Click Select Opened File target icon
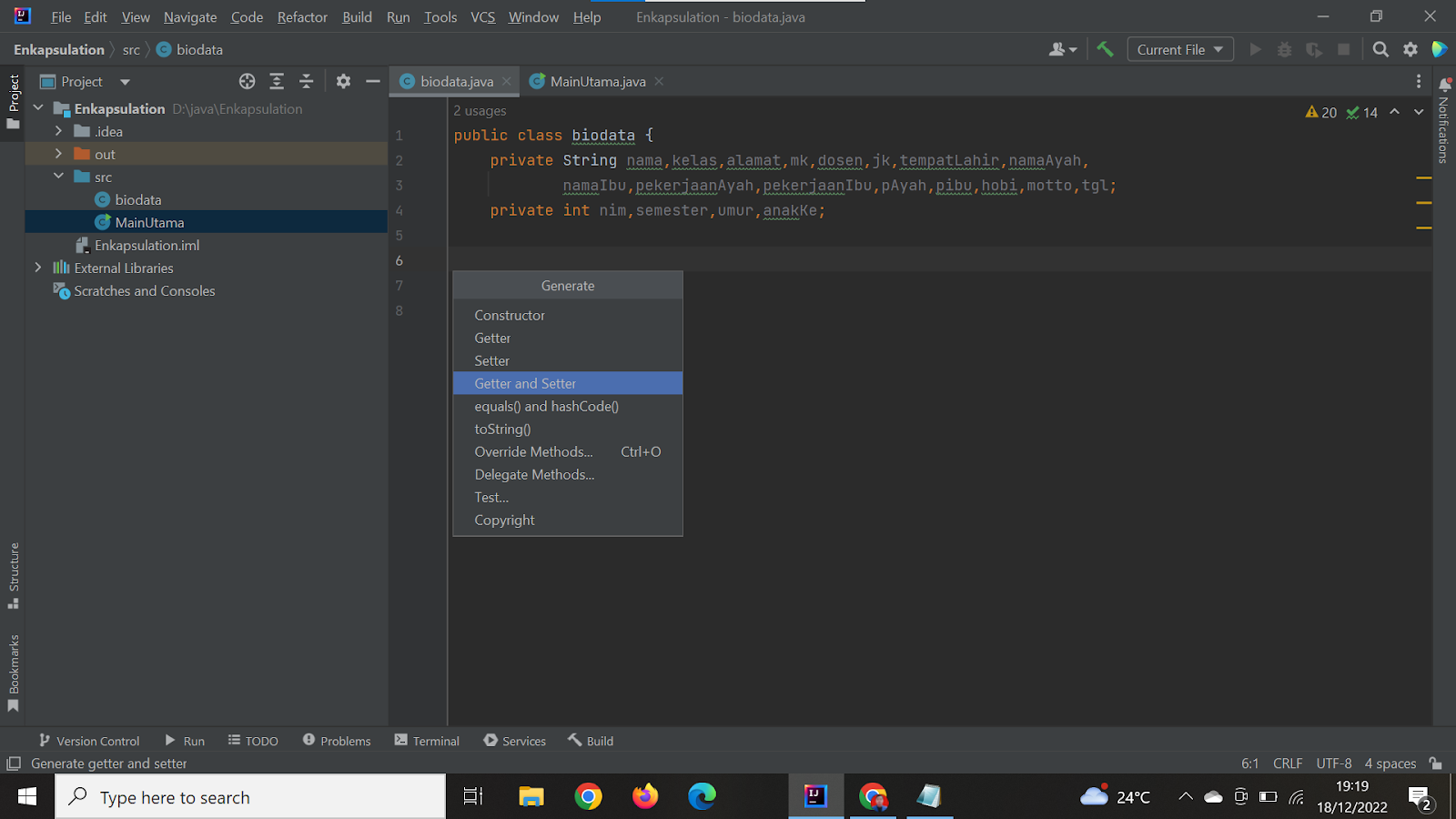 tap(247, 82)
